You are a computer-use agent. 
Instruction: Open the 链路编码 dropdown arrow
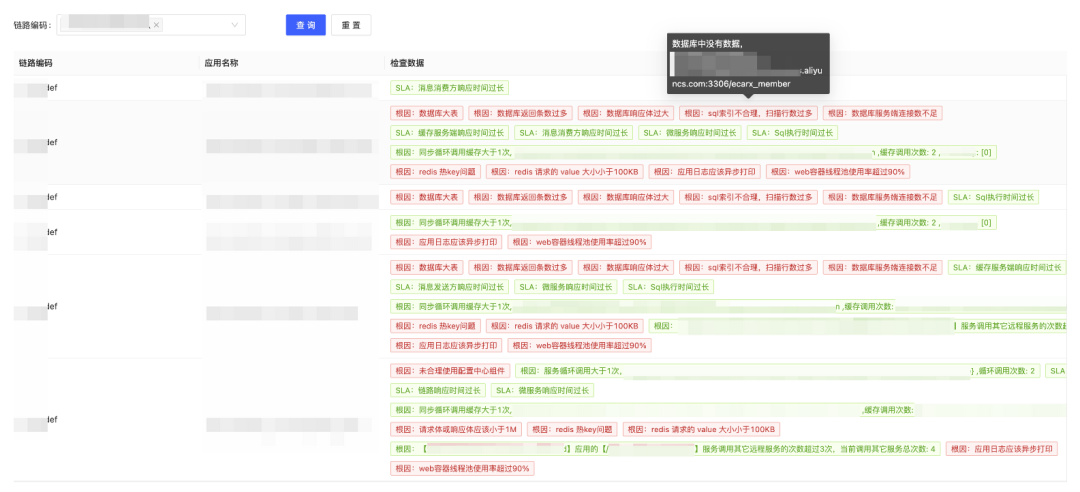[x=235, y=25]
